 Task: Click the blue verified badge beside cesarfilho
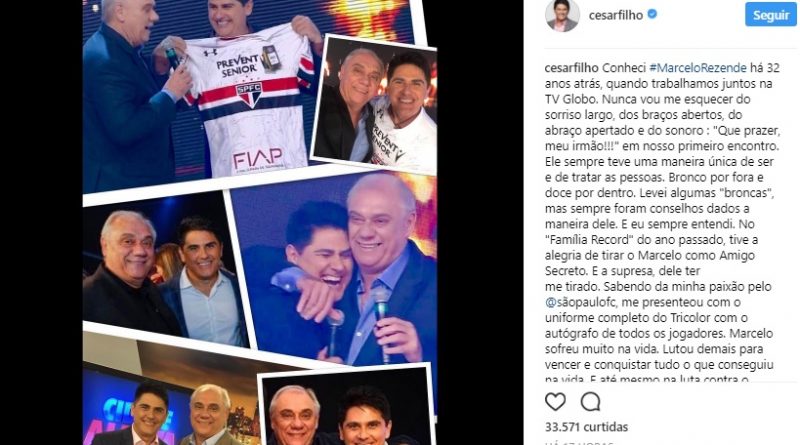pyautogui.click(x=652, y=15)
